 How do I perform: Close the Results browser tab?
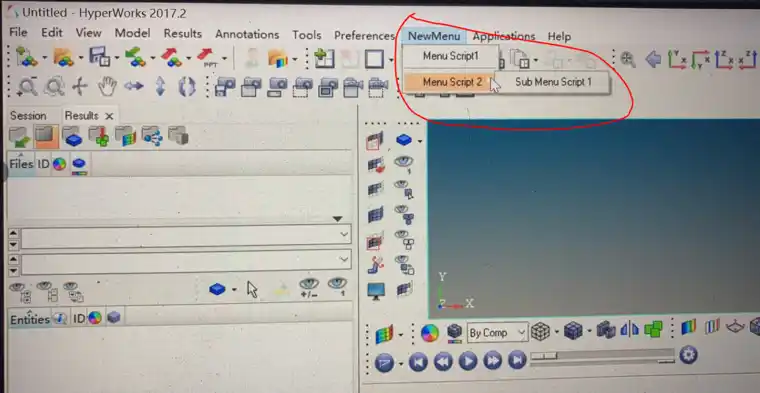109,116
